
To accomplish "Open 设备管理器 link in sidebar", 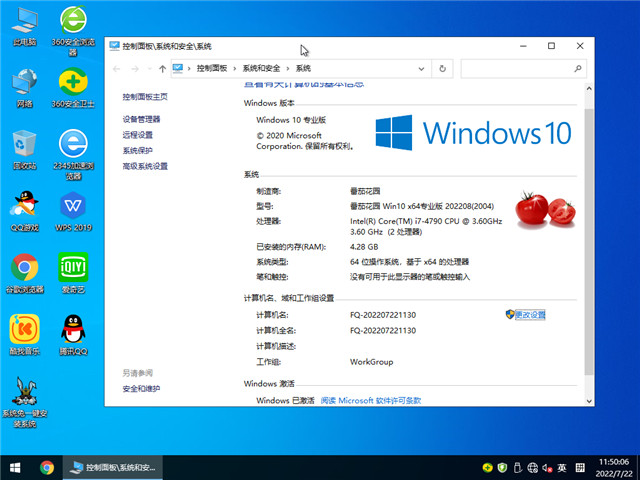I will 141,119.
